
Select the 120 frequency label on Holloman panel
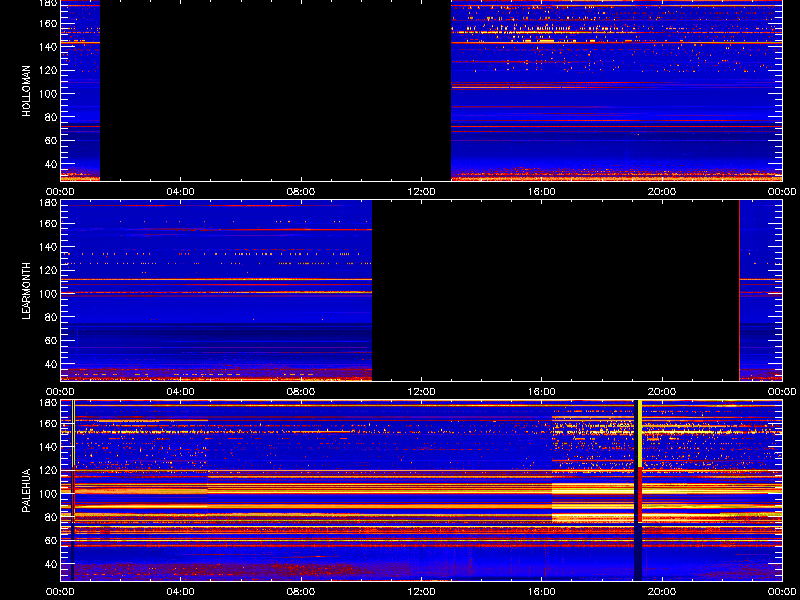point(47,70)
